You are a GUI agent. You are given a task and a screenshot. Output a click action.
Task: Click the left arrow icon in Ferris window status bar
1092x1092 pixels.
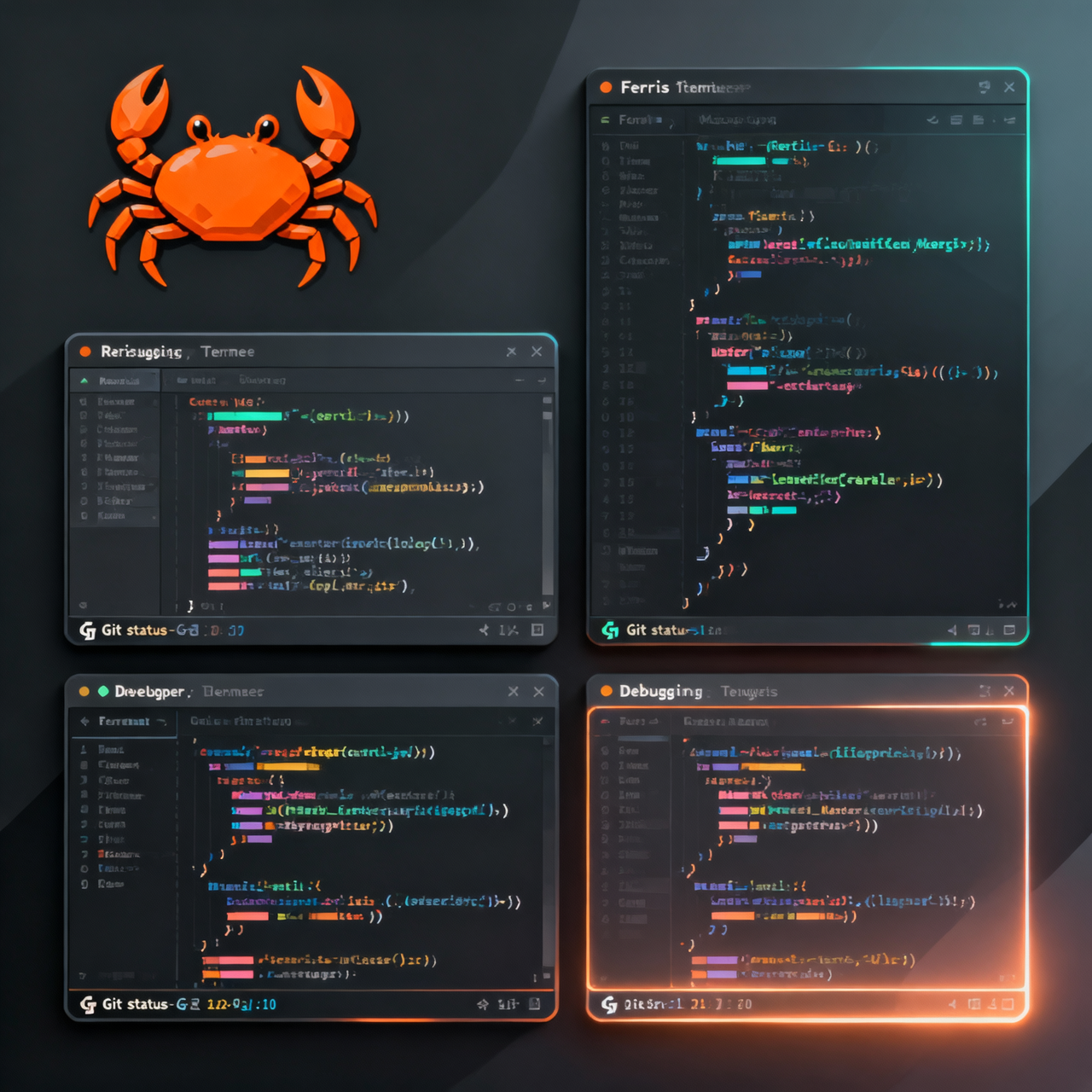pyautogui.click(x=952, y=630)
